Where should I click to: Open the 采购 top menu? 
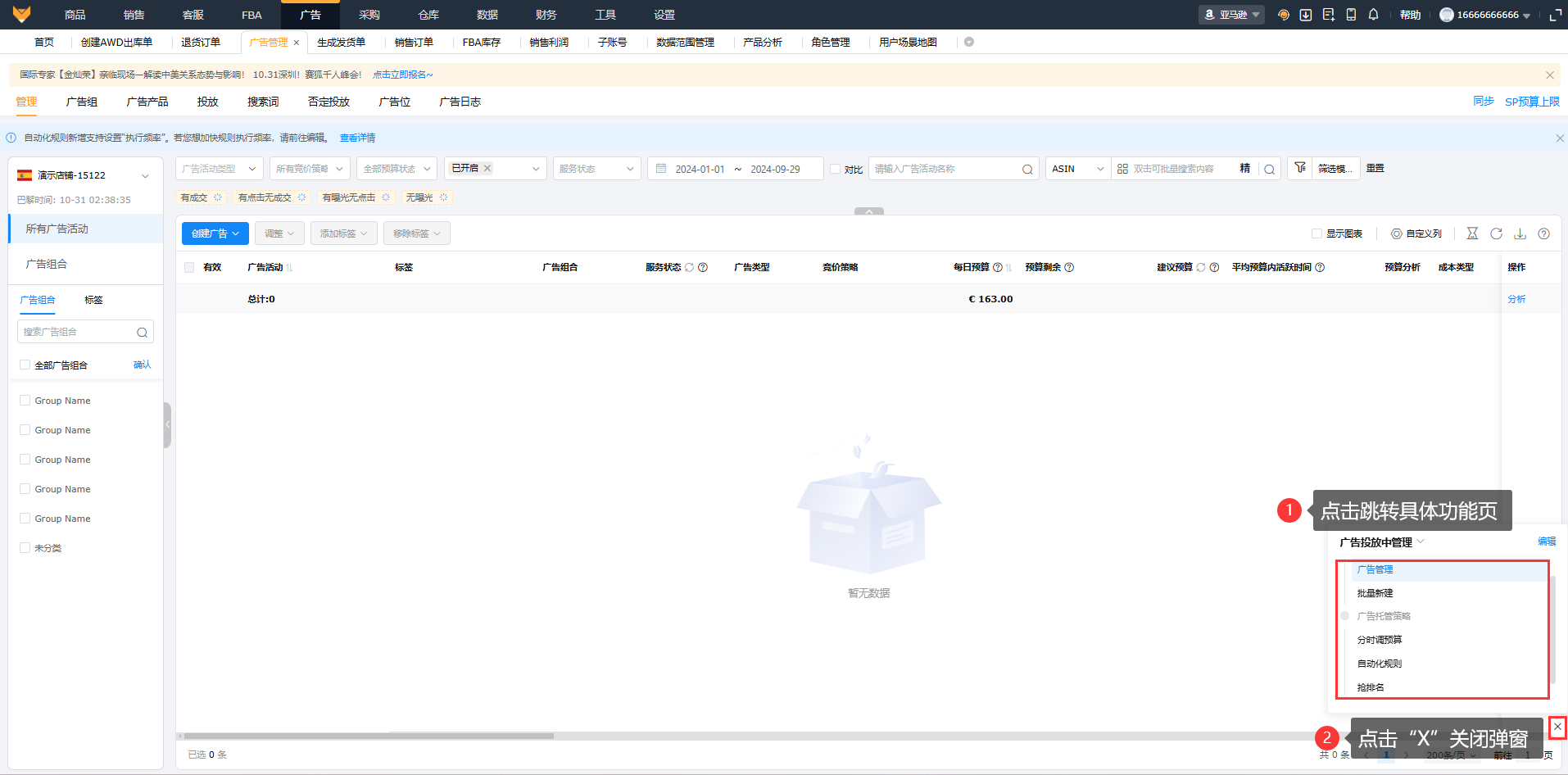pyautogui.click(x=369, y=15)
